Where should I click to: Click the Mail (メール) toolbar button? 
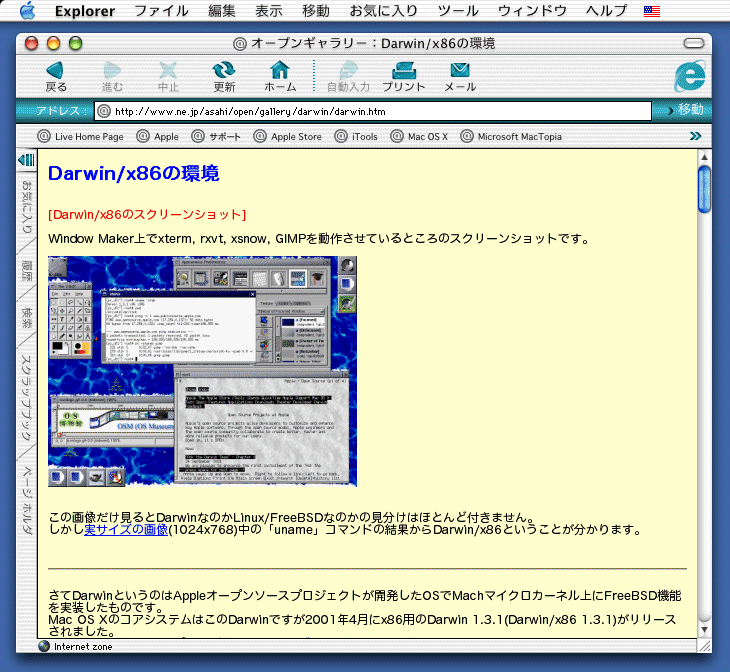(460, 77)
